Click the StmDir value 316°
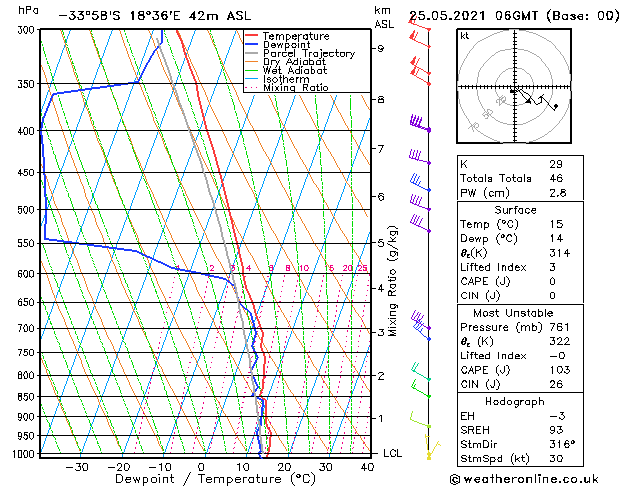629x486 pixels. click(x=562, y=444)
